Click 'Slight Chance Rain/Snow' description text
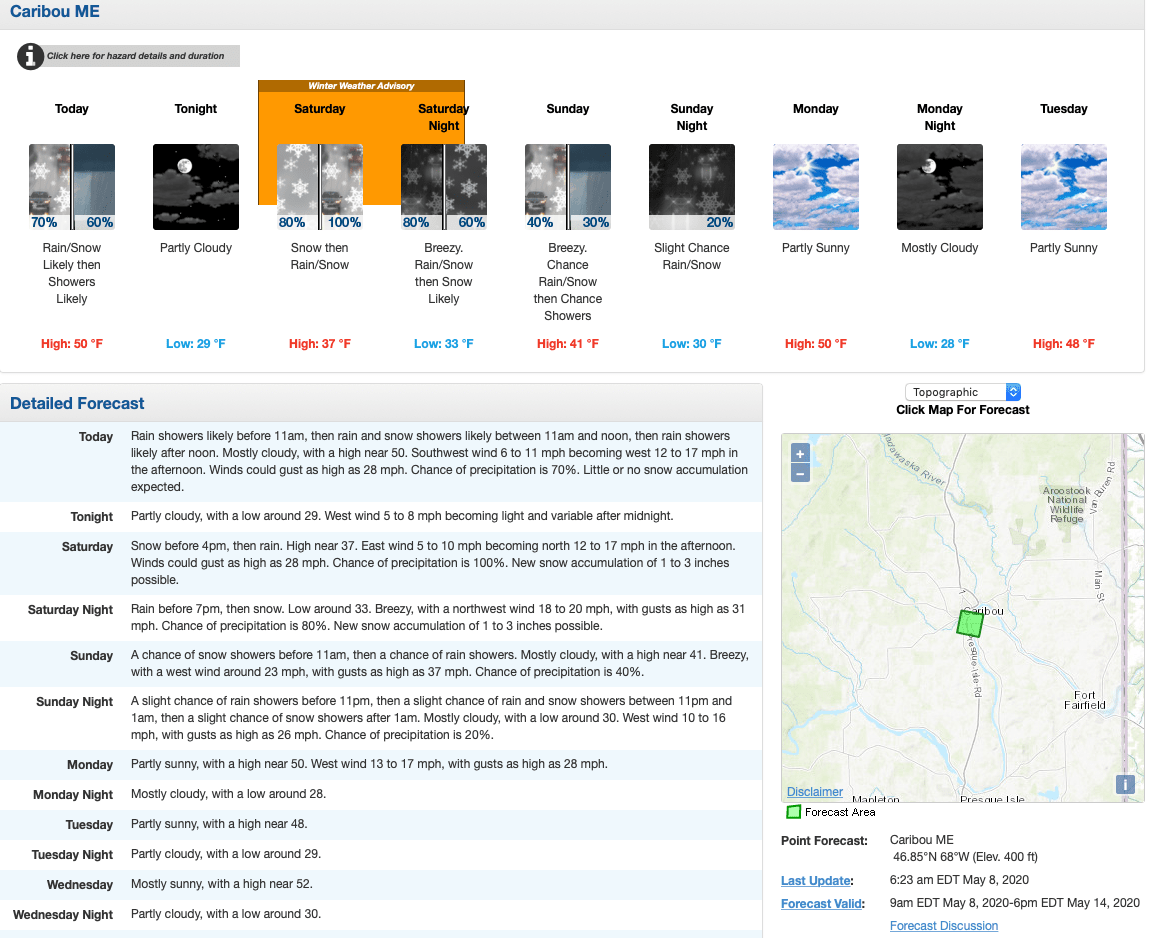The image size is (1153, 938). tap(692, 257)
